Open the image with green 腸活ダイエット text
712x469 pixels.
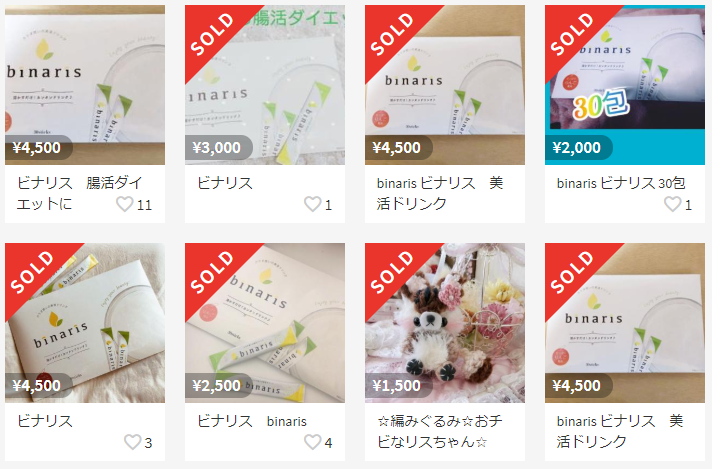[265, 85]
